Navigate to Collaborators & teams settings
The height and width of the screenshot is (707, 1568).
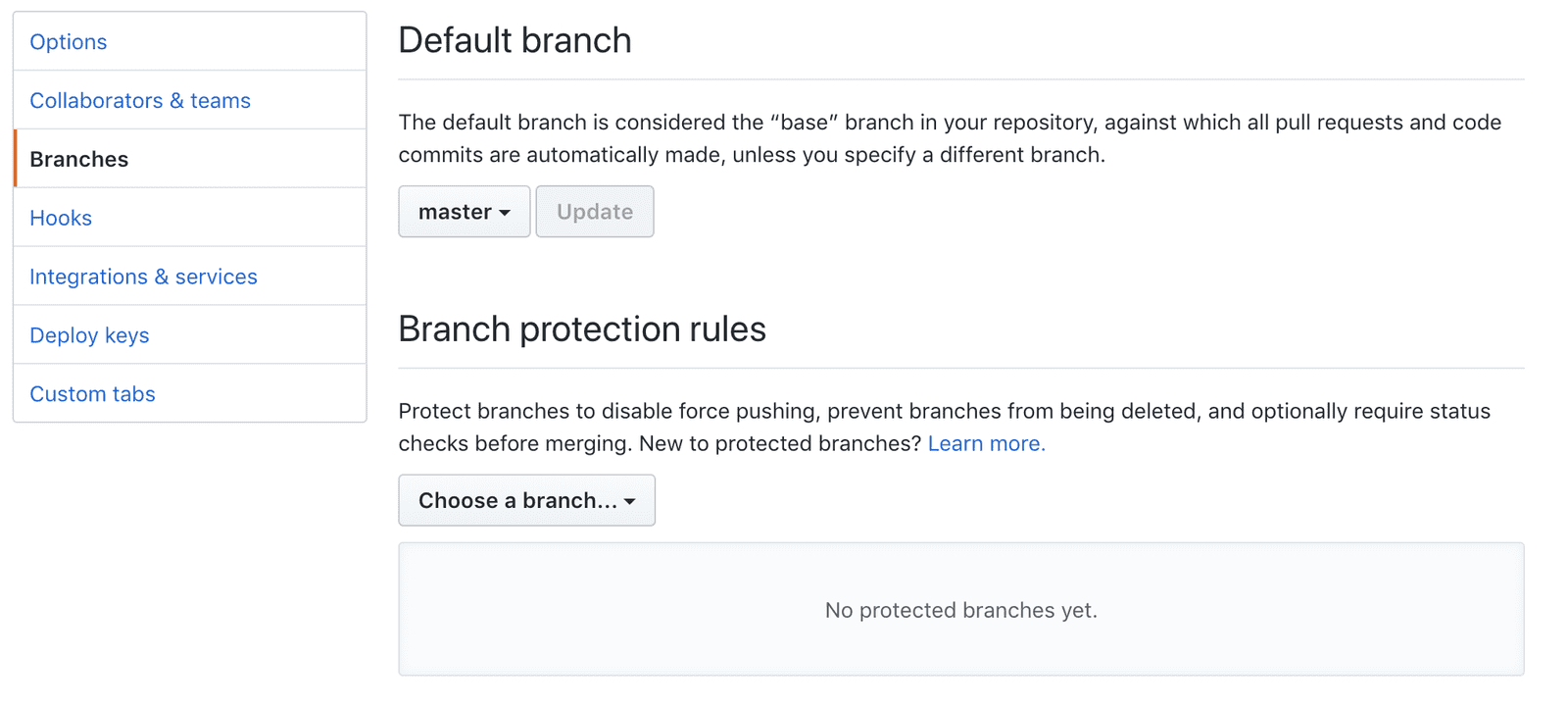pyautogui.click(x=139, y=100)
